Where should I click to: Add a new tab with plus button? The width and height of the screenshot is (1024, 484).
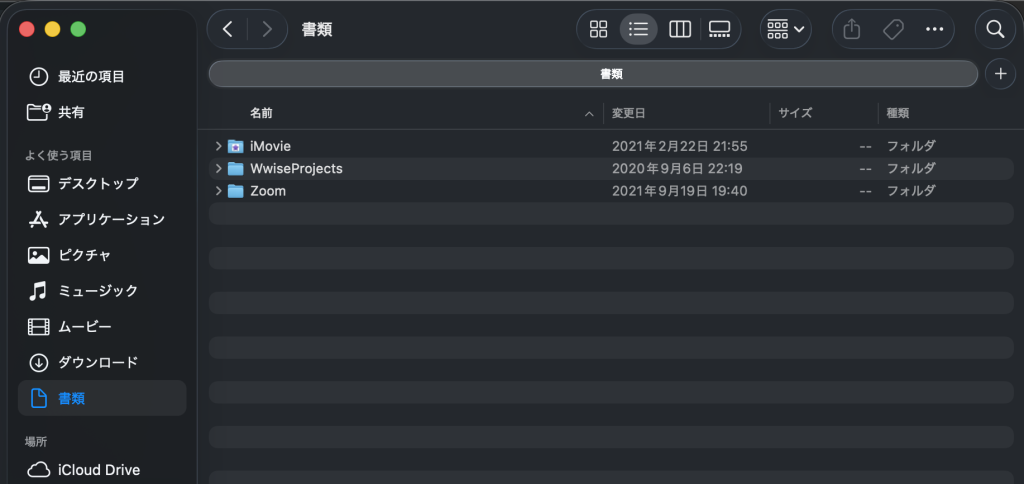[1000, 73]
